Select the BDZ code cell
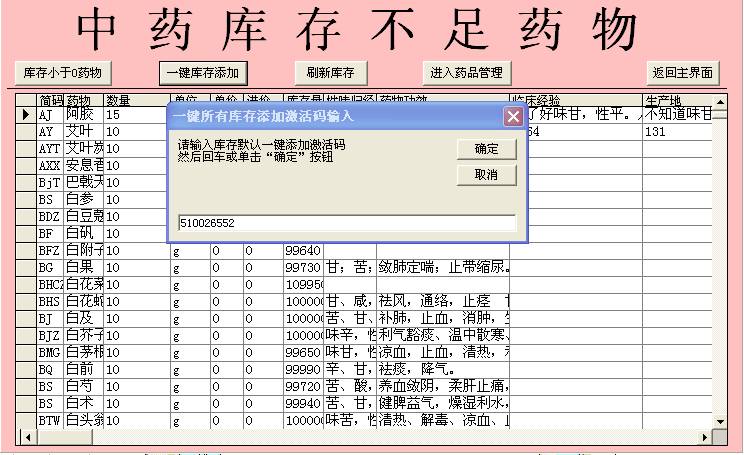This screenshot has height=455, width=744. (50, 216)
